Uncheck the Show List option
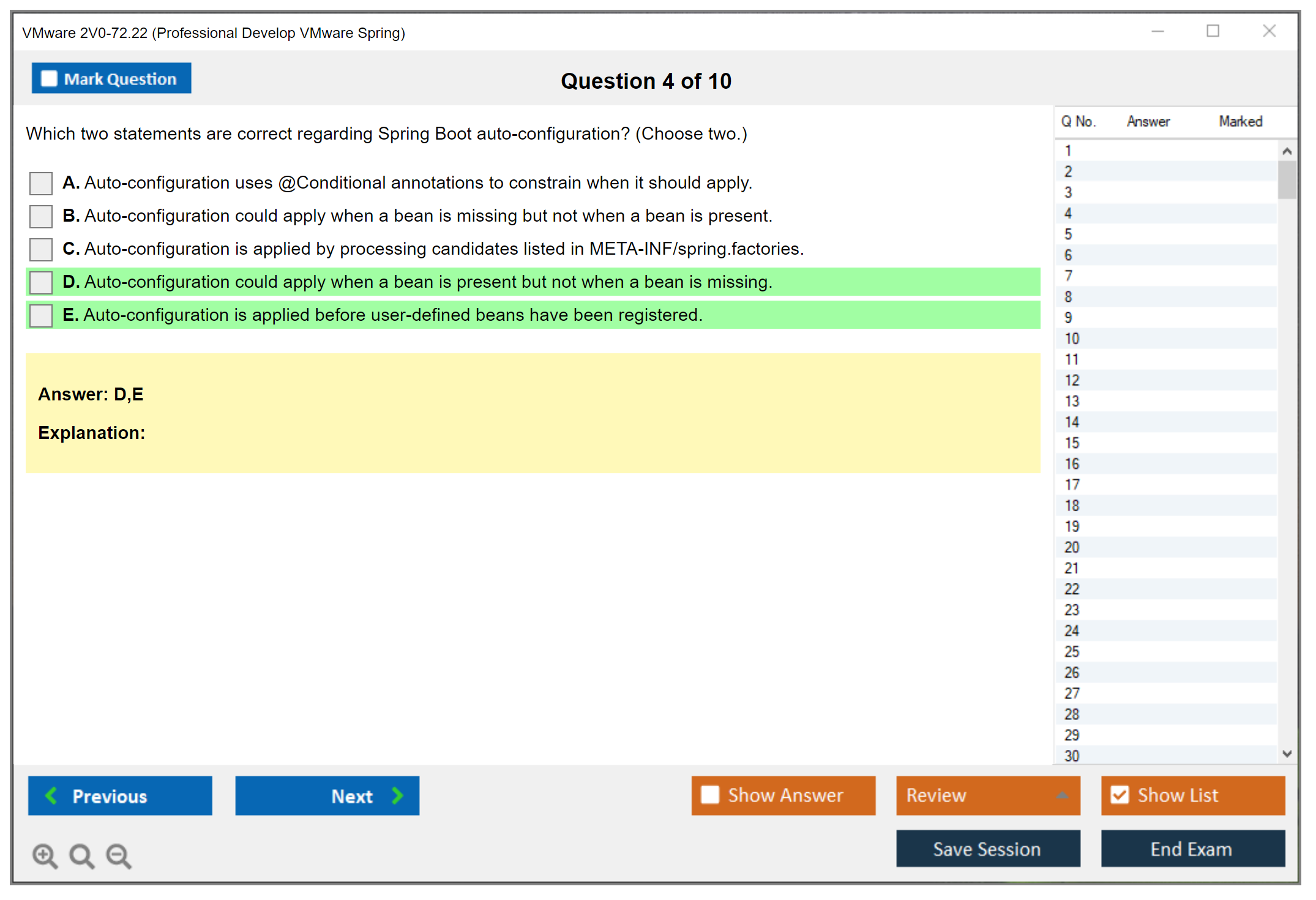Viewport: 1316px width, 900px height. tap(1120, 795)
